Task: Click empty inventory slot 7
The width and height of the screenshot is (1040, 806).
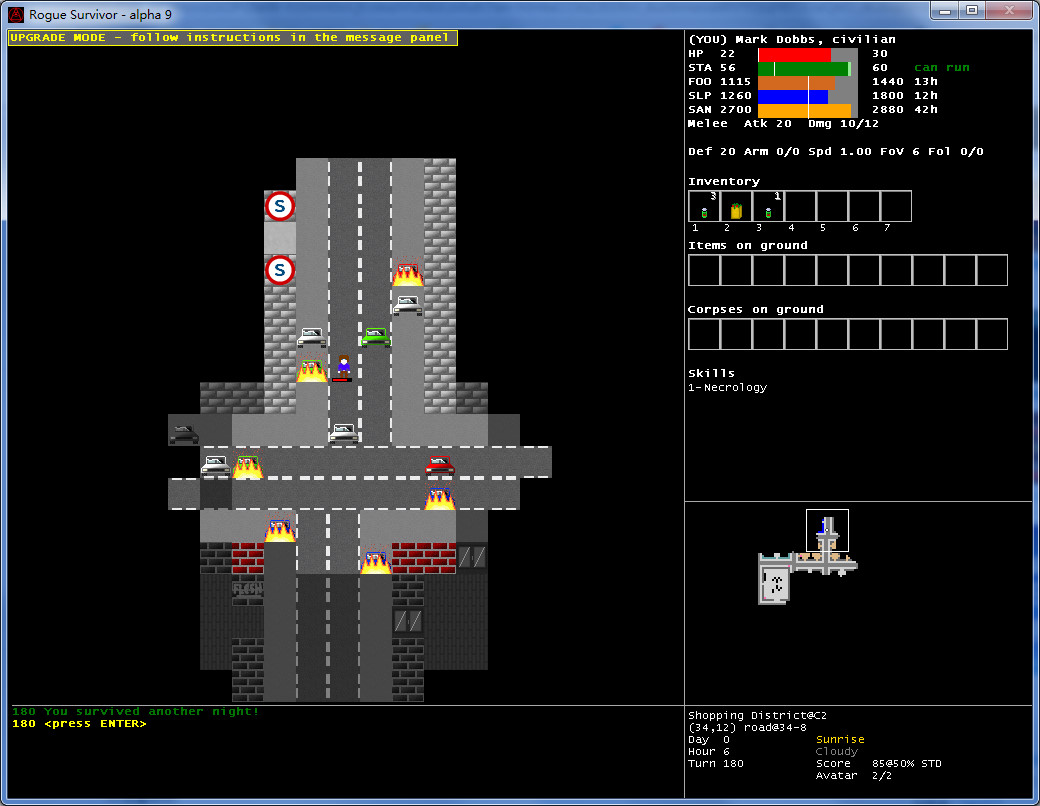Action: pyautogui.click(x=895, y=207)
